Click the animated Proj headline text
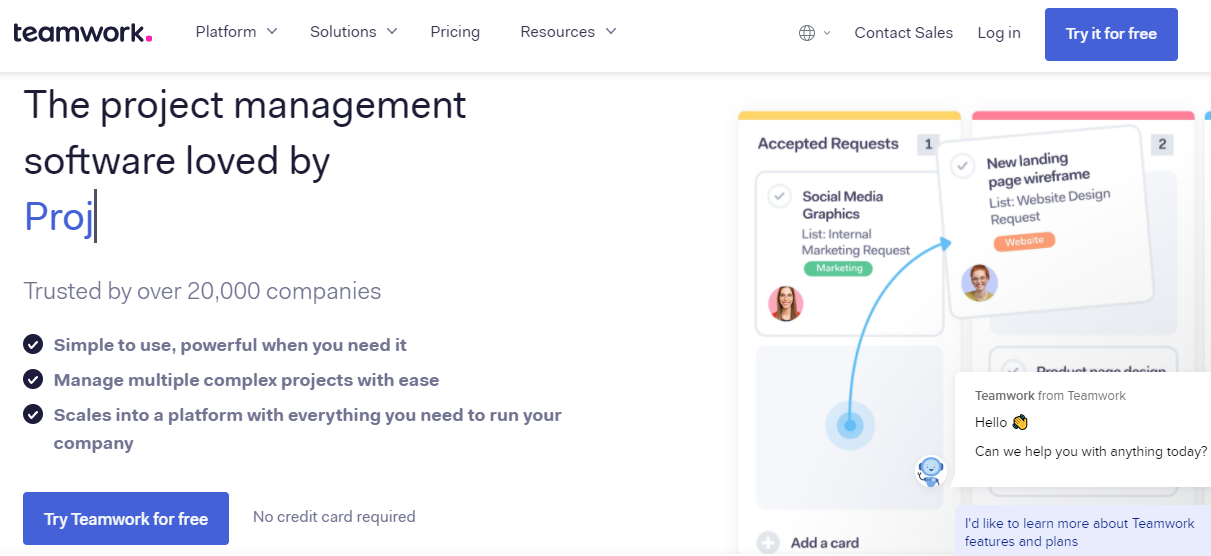This screenshot has height=556, width=1211. click(x=58, y=216)
